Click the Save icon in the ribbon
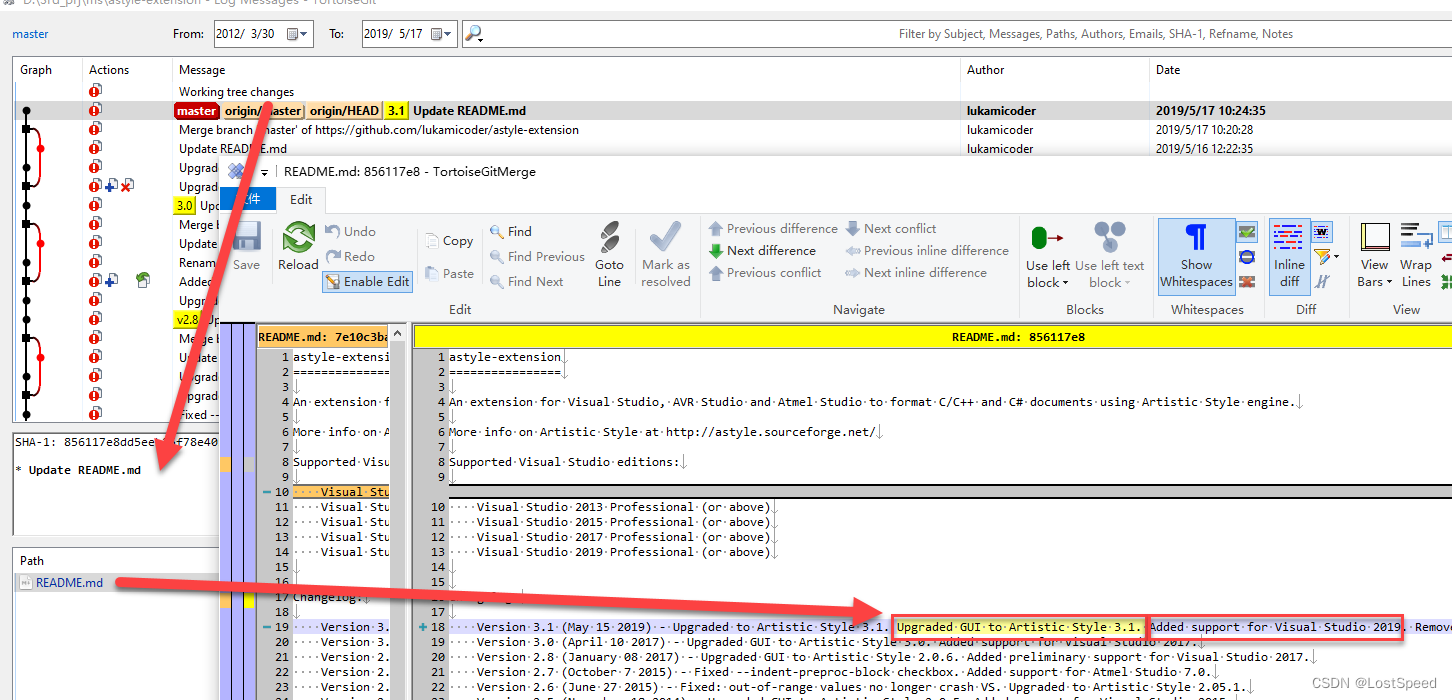The width and height of the screenshot is (1452, 700). tap(246, 247)
